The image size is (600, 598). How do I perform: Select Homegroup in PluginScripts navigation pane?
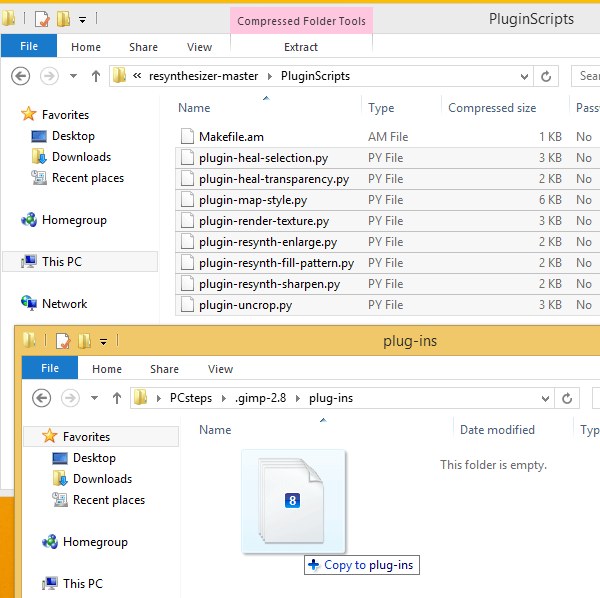point(74,220)
